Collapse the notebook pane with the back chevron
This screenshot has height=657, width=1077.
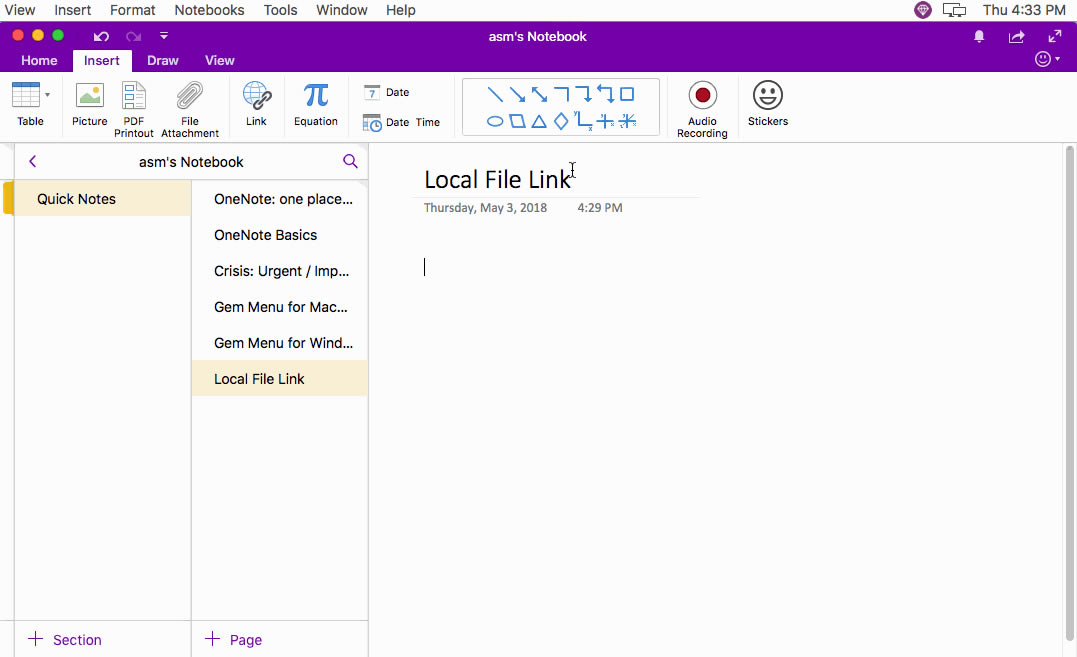32,161
